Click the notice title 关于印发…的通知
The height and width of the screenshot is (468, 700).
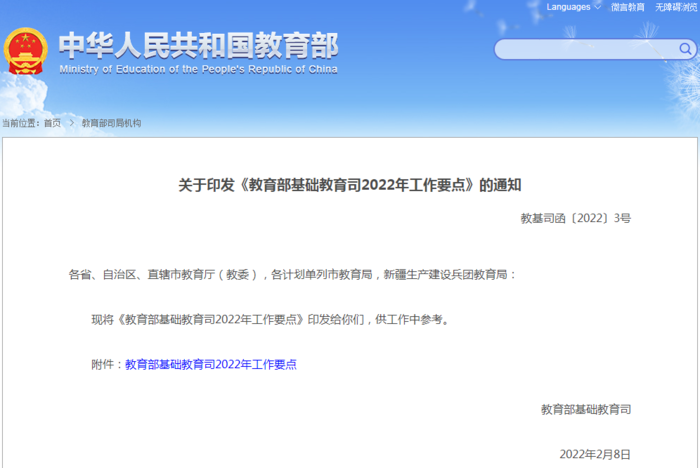(x=350, y=185)
